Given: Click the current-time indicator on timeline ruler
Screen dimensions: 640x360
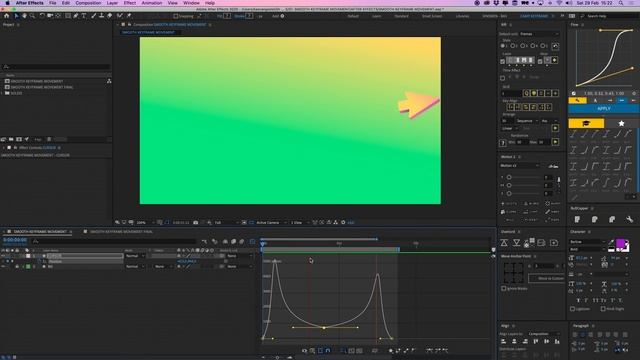Looking at the screenshot, I should click(x=262, y=244).
